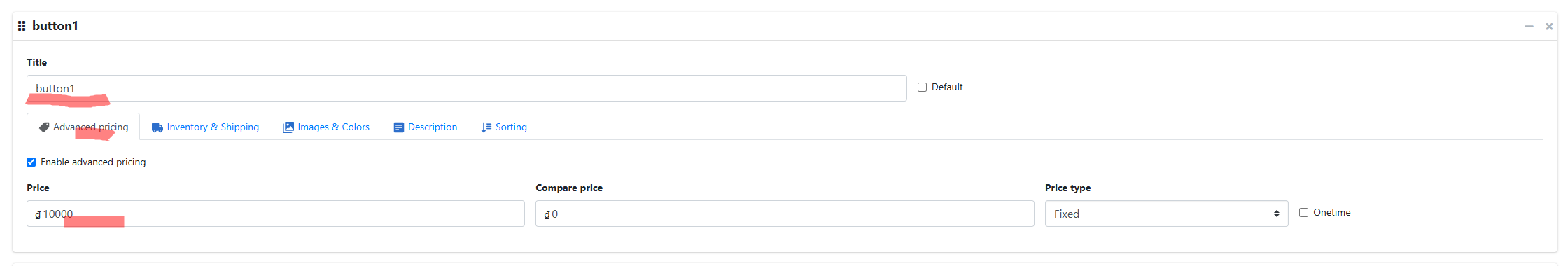Uncheck Enable advanced pricing
Image resolution: width=1568 pixels, height=266 pixels.
pos(31,162)
